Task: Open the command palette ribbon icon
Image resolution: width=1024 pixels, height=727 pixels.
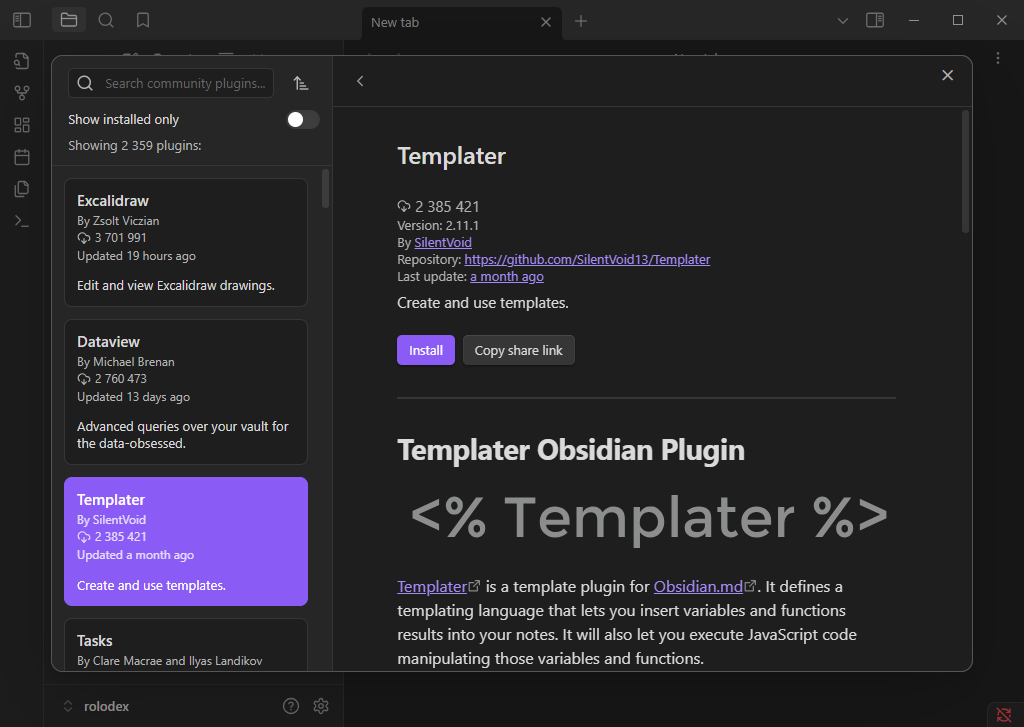Action: click(x=22, y=221)
